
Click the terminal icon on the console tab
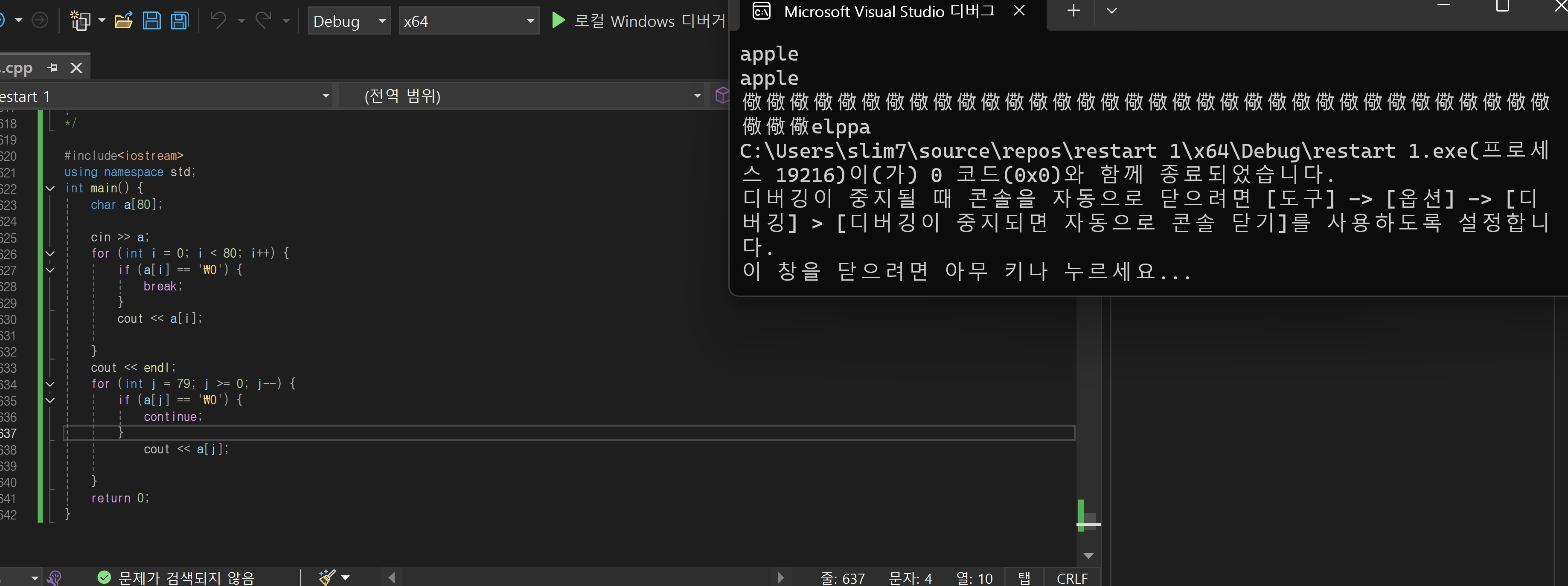(762, 11)
